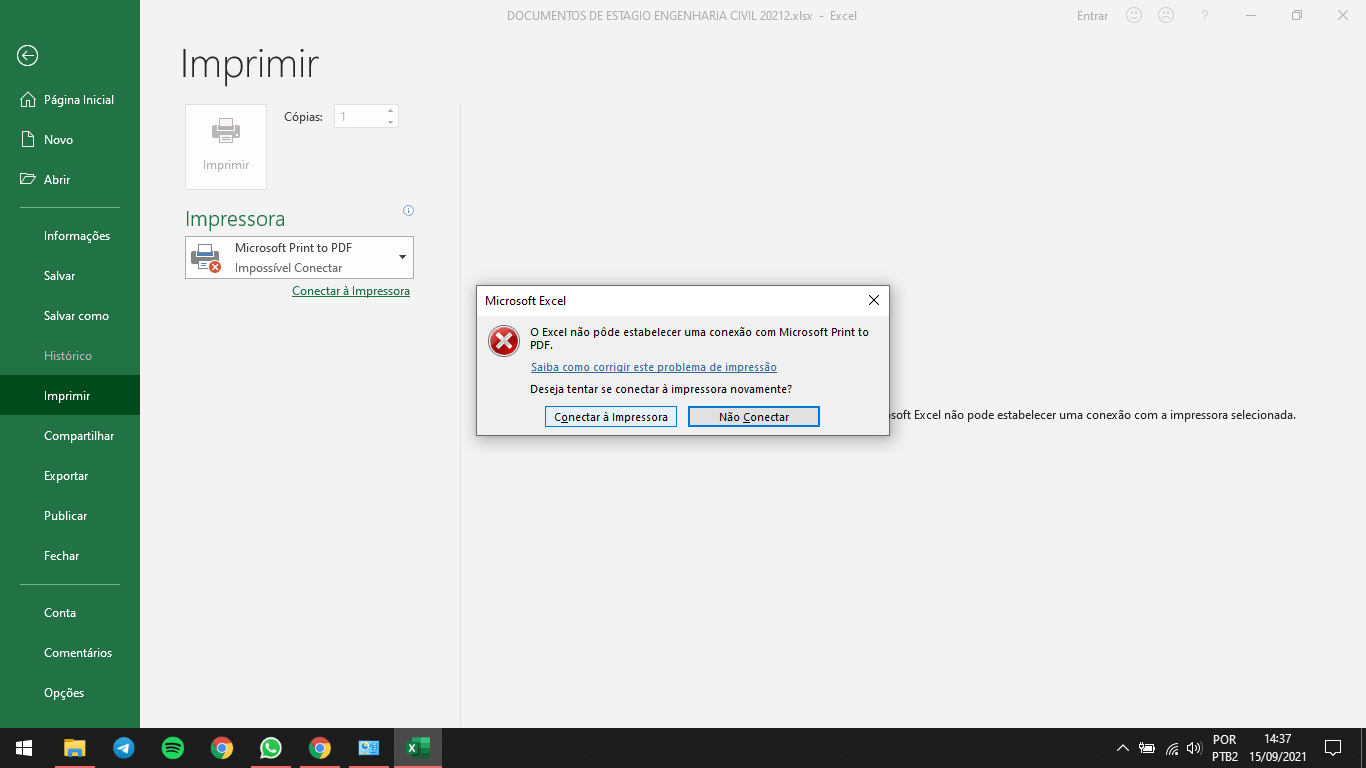The image size is (1366, 768).
Task: Click the POR PTB2 language indicator
Action: (x=1225, y=748)
